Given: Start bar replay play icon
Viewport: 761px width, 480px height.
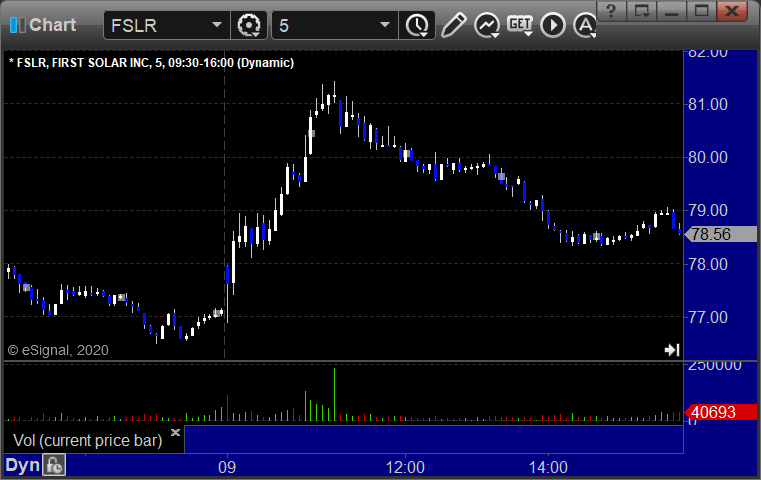Looking at the screenshot, I should coord(553,25).
